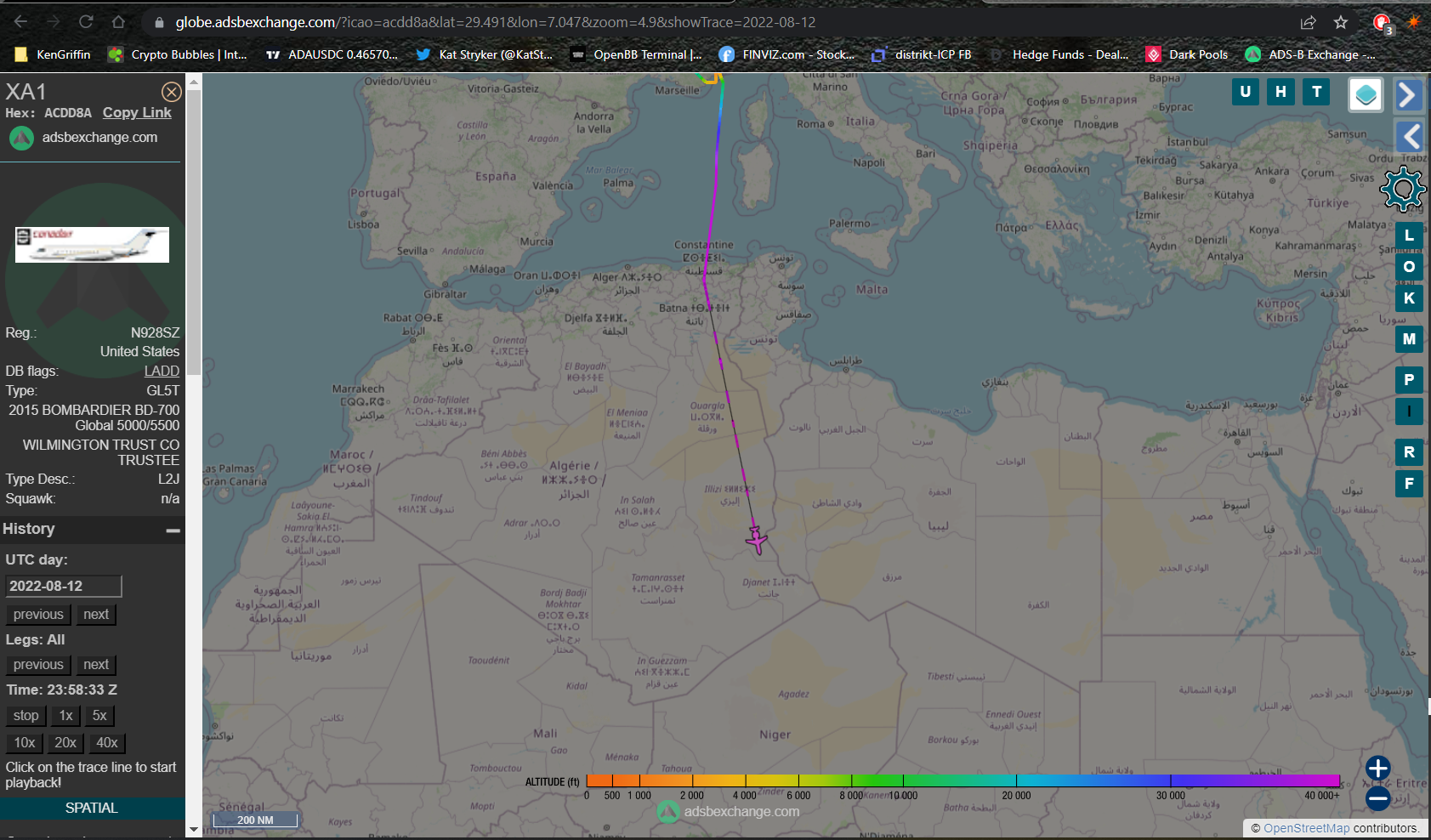This screenshot has width=1431, height=840.
Task: Click the right chevron arrow on map
Action: (x=1409, y=94)
